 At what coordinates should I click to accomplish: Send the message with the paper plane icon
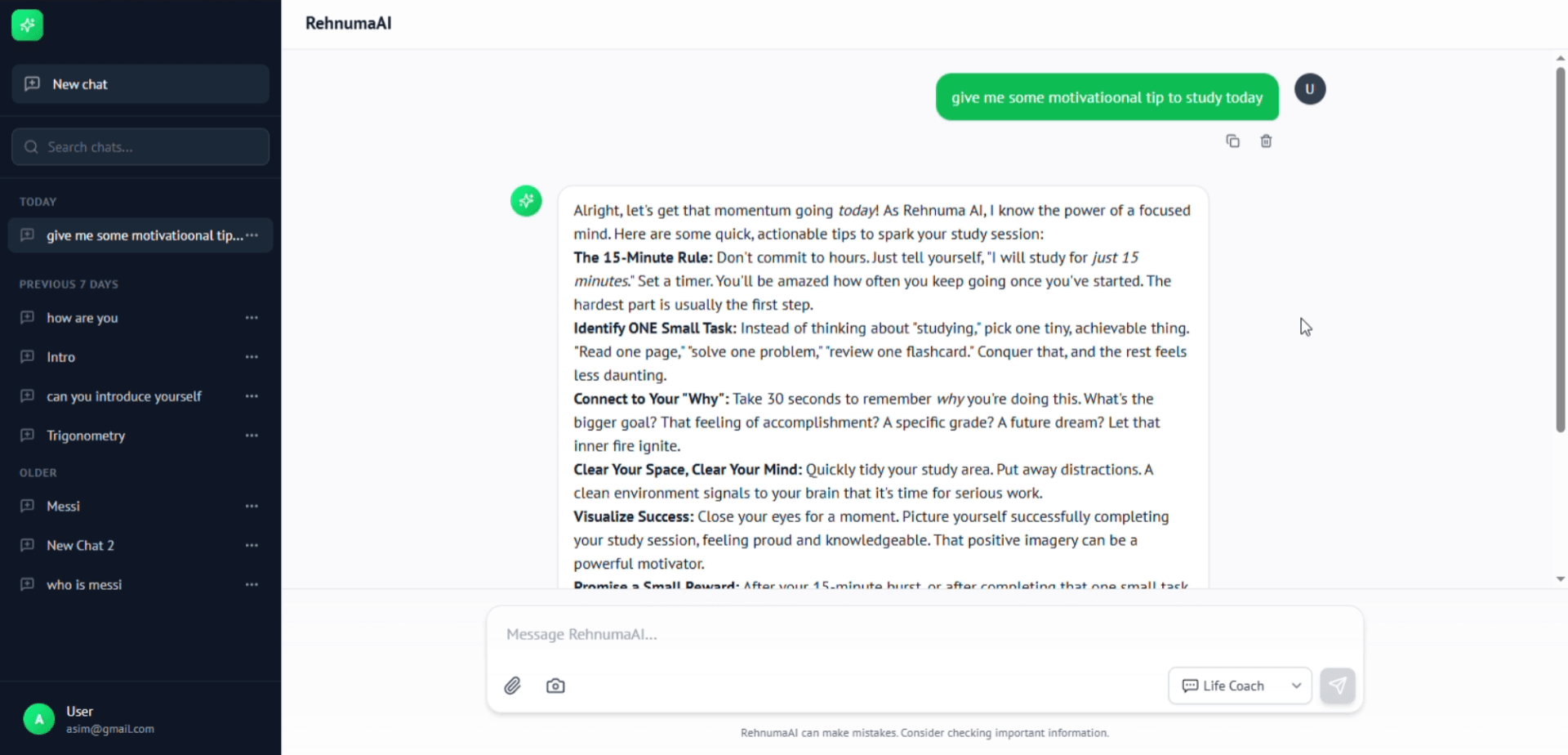[1338, 686]
